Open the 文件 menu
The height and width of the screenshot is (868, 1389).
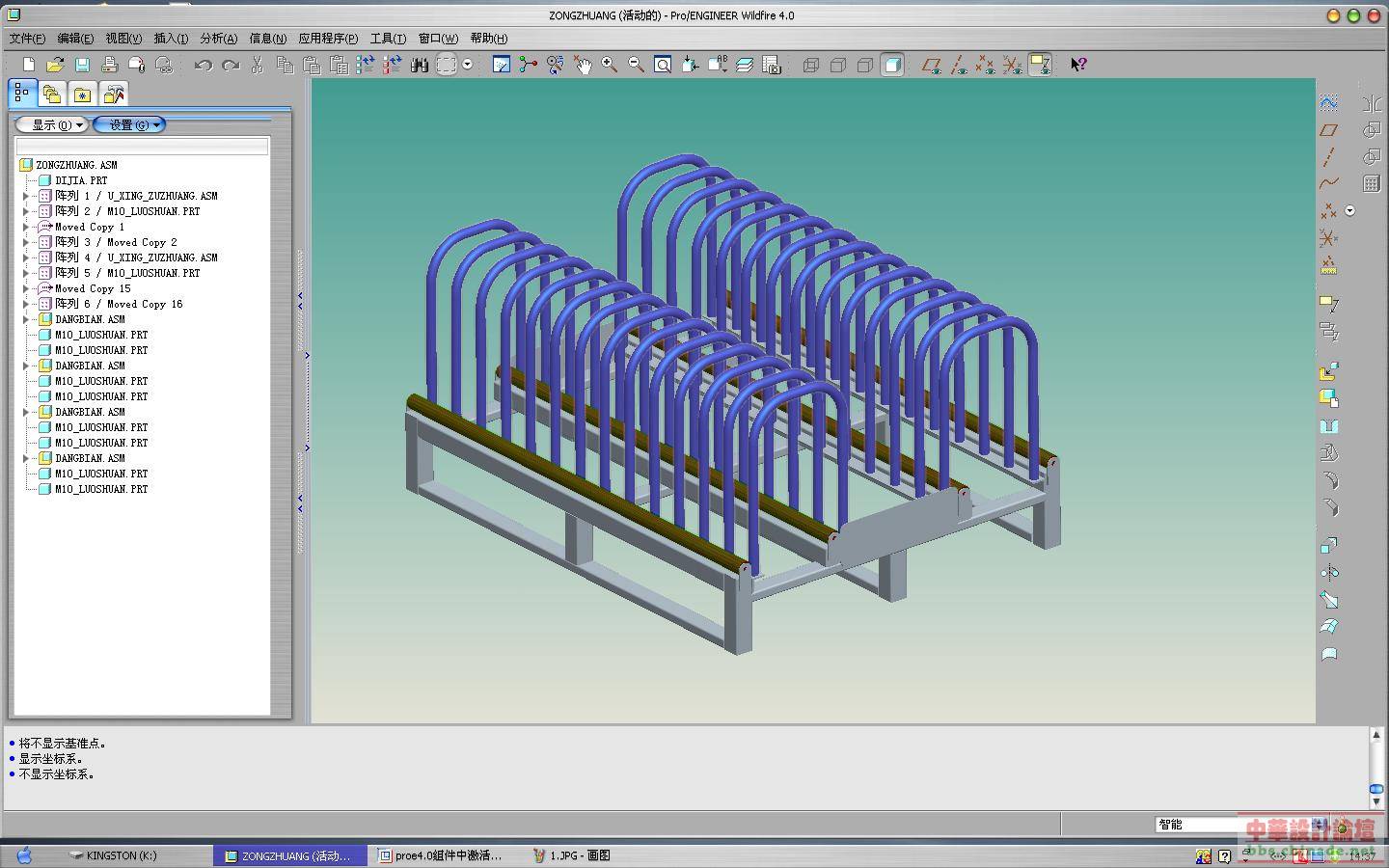coord(27,39)
